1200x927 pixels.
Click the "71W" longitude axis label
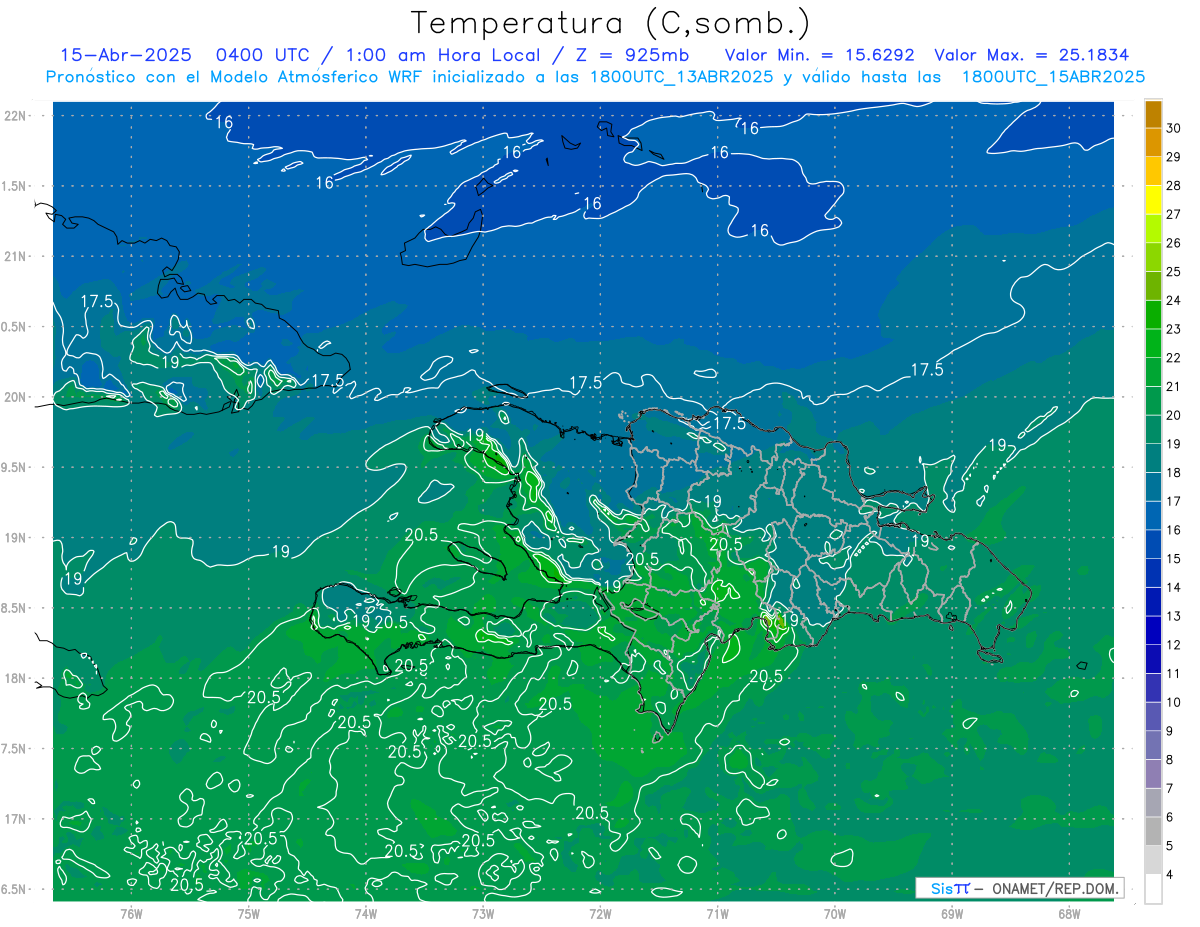click(717, 914)
